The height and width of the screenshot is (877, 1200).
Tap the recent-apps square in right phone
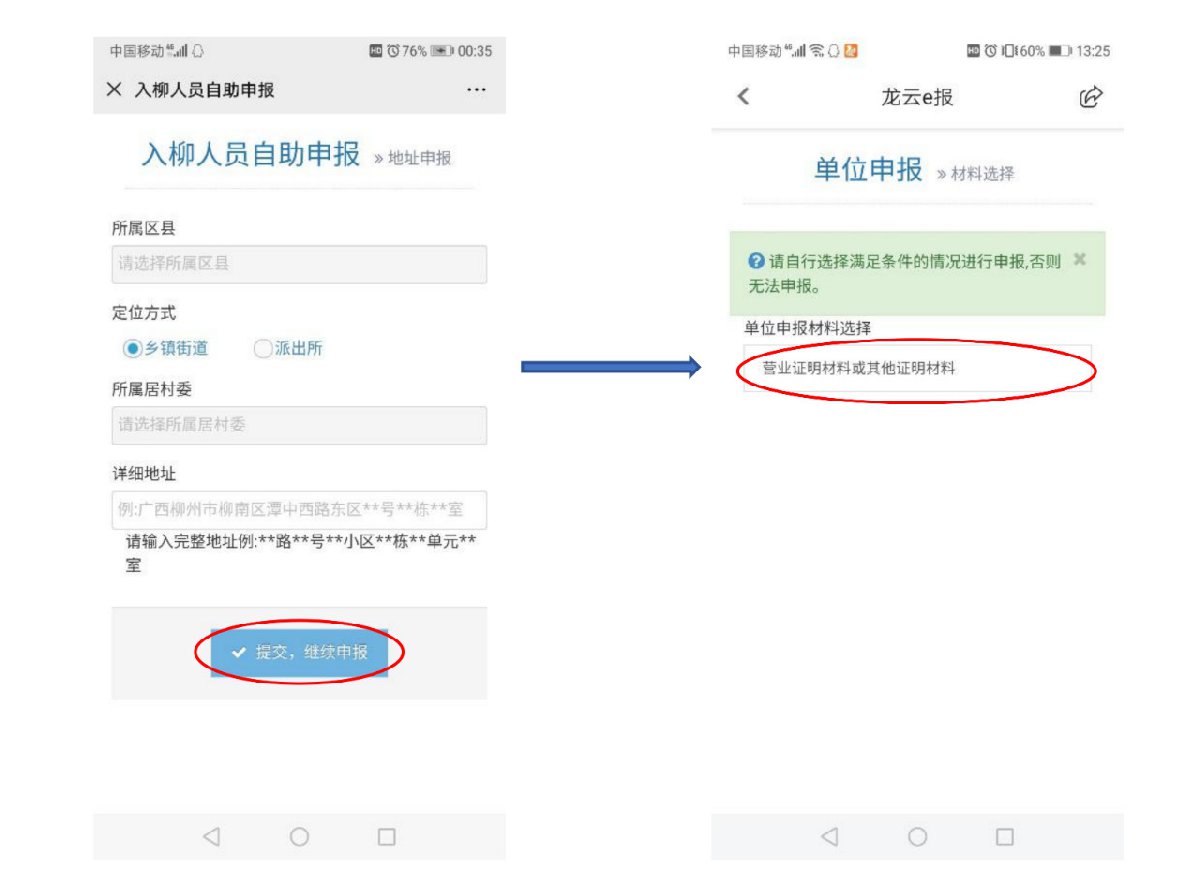[x=1005, y=837]
